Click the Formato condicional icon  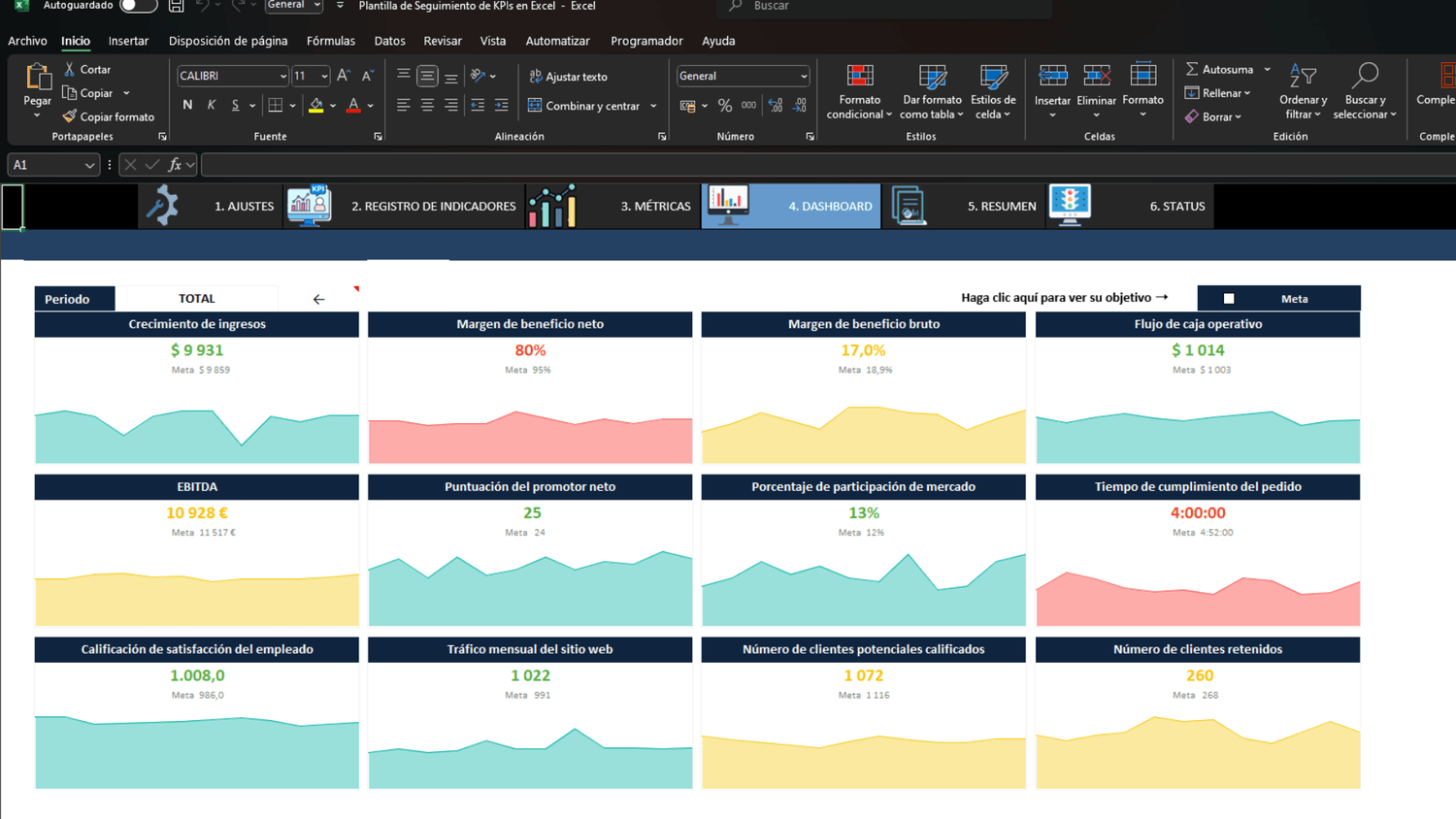coord(860,76)
